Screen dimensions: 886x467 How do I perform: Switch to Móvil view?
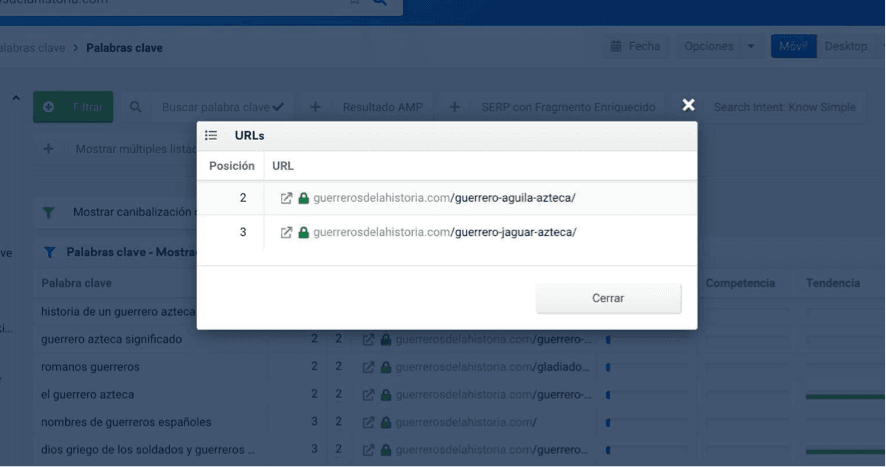tap(793, 46)
